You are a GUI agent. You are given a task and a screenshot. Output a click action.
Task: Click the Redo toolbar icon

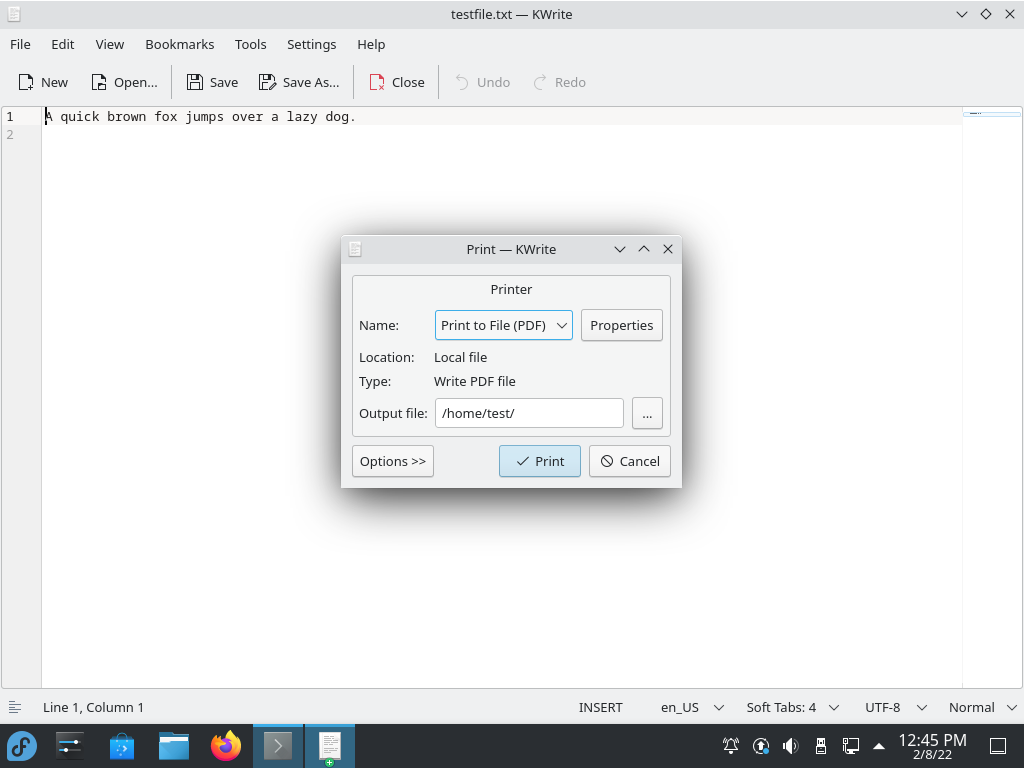pos(540,82)
